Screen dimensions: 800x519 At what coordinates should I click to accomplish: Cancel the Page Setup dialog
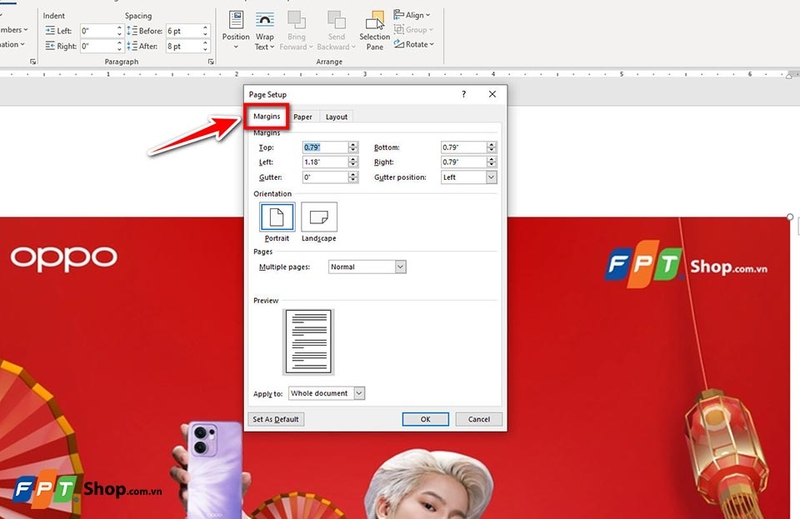[479, 419]
